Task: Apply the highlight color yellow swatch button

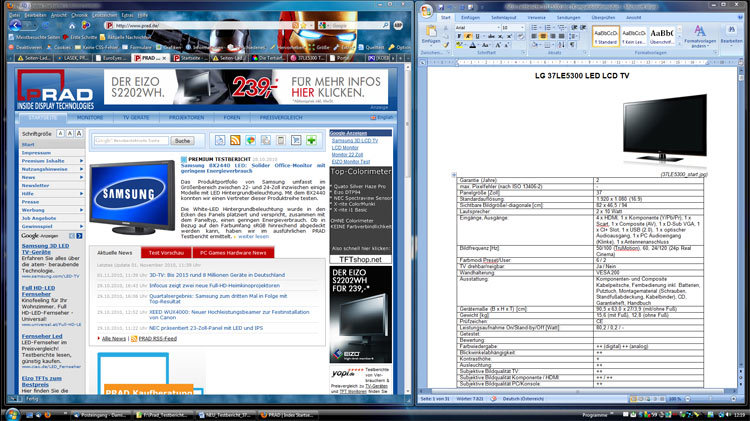Action: (459, 45)
